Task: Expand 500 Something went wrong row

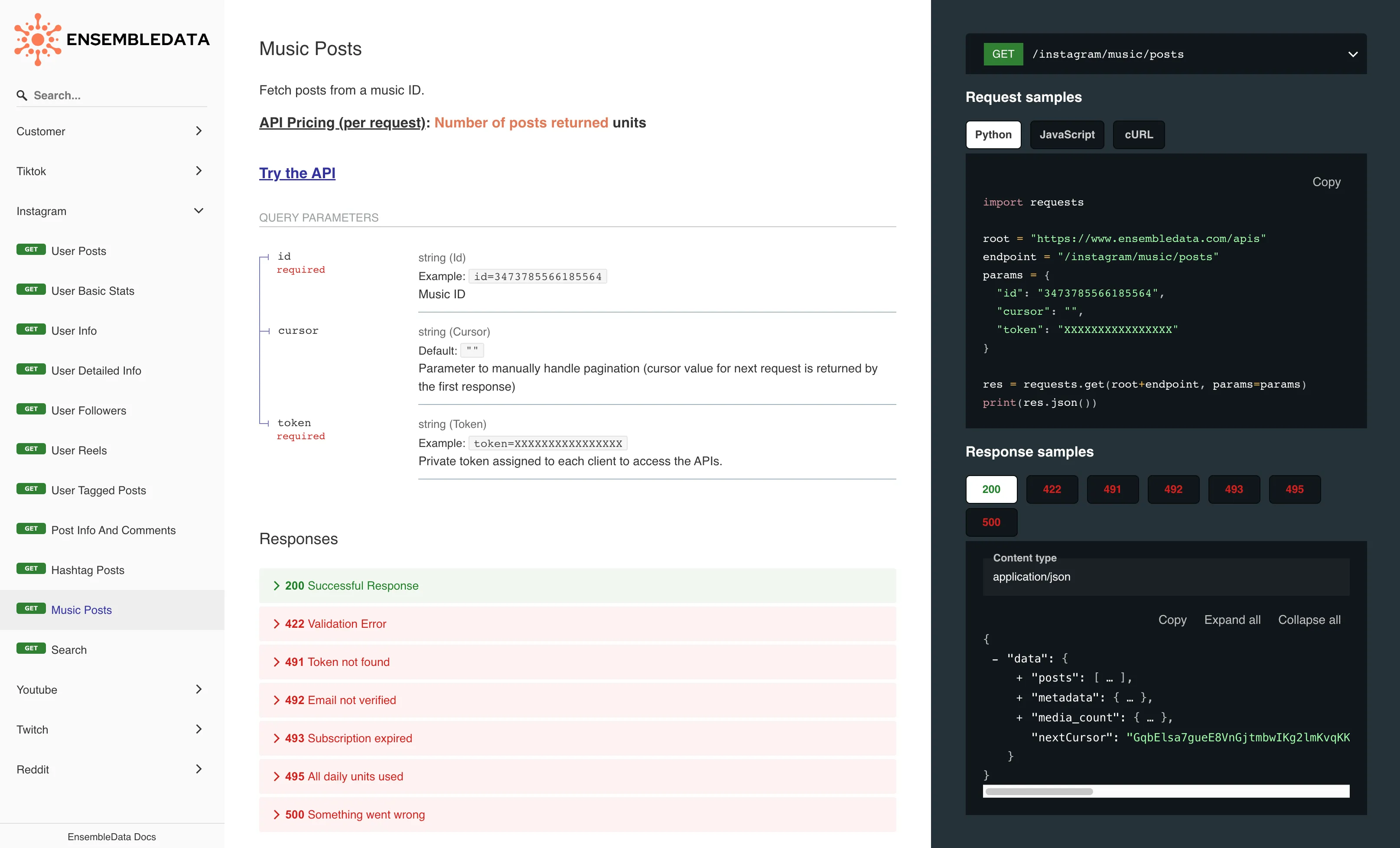Action: pyautogui.click(x=577, y=815)
